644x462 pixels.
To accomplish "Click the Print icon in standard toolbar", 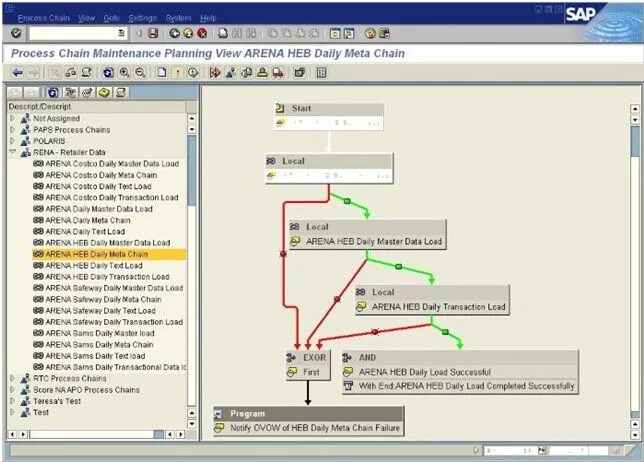I will [x=223, y=33].
